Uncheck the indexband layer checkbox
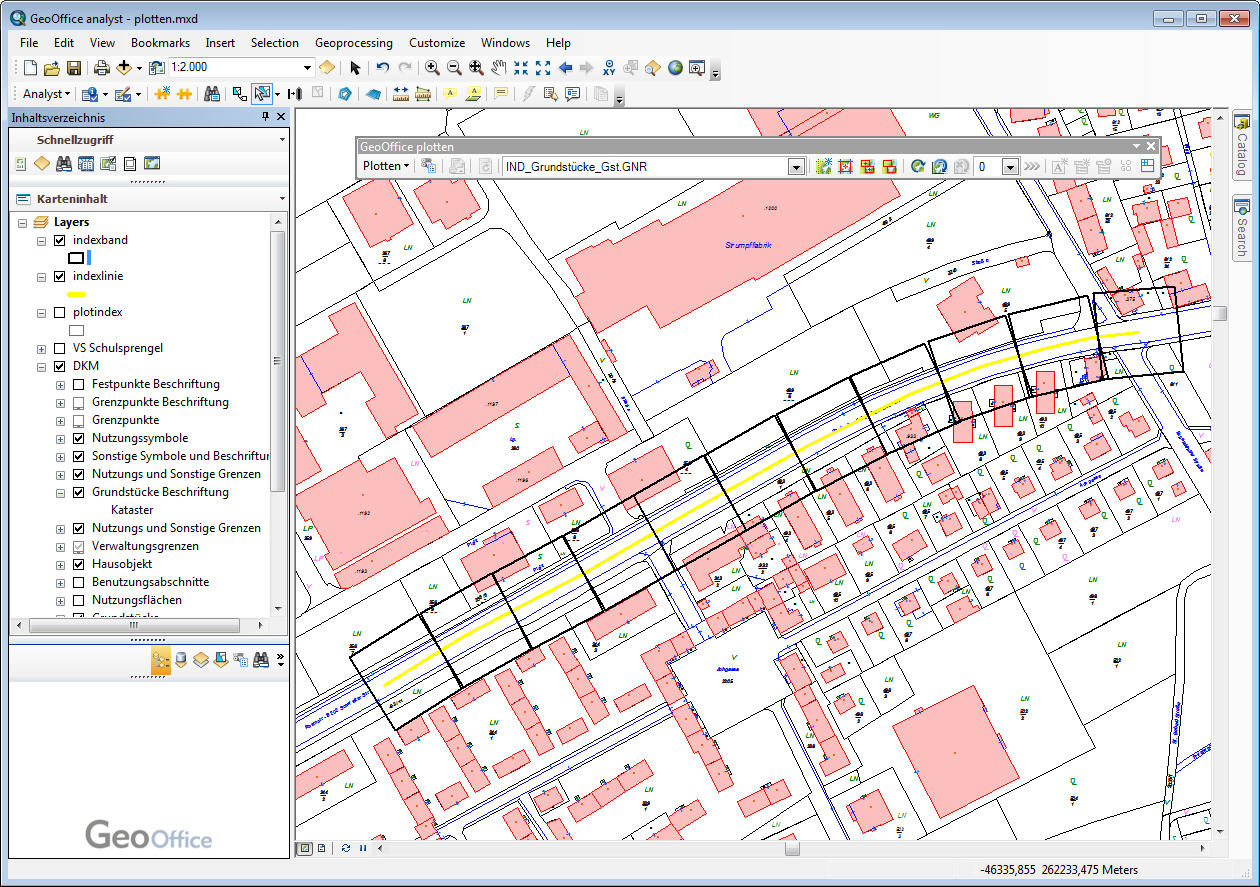Viewport: 1260px width, 887px height. pyautogui.click(x=60, y=241)
